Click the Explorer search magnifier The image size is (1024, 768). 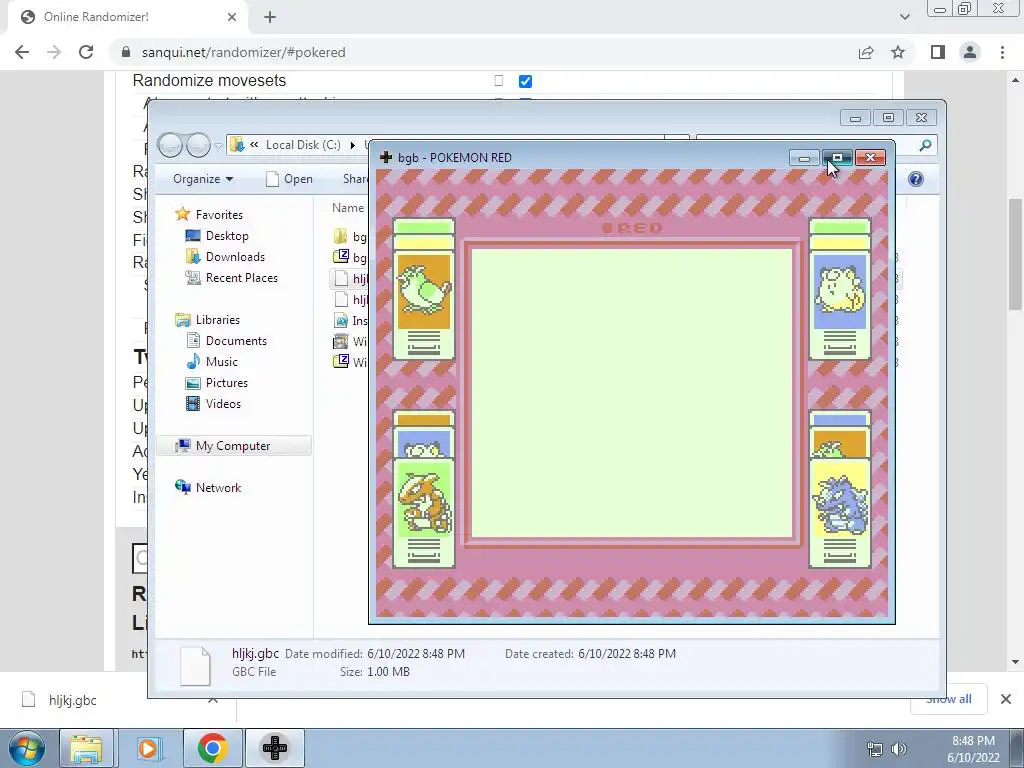coord(925,145)
